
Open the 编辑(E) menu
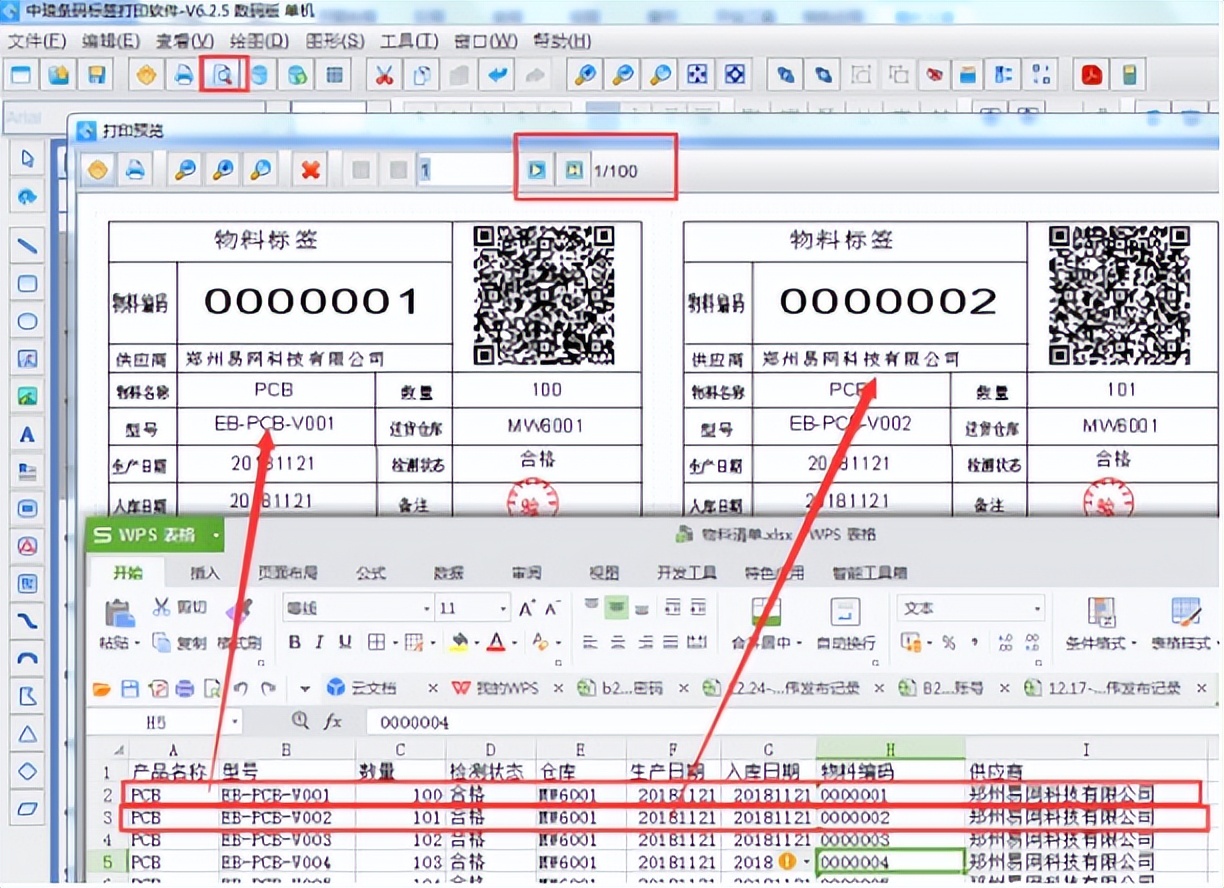click(x=111, y=41)
